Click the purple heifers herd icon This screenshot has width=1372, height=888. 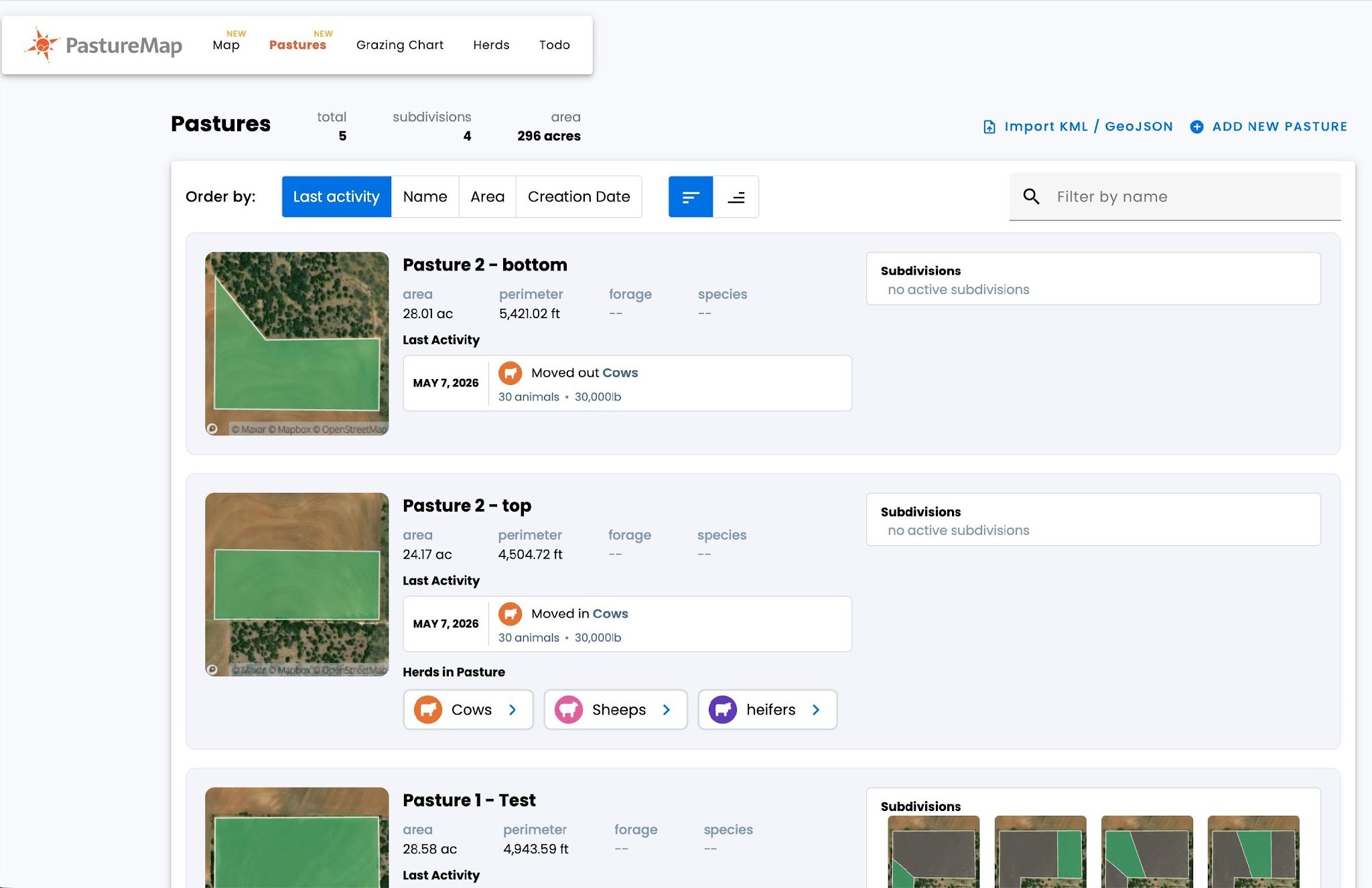coord(723,710)
